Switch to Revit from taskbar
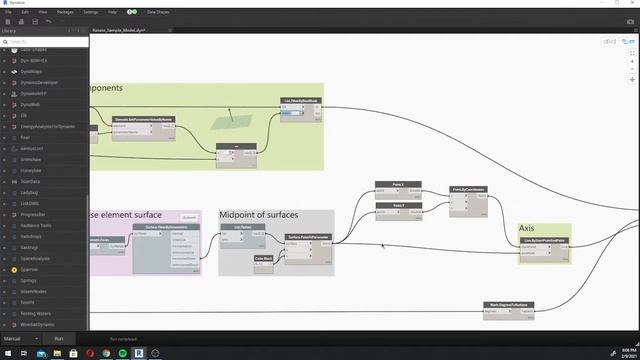 (x=139, y=353)
